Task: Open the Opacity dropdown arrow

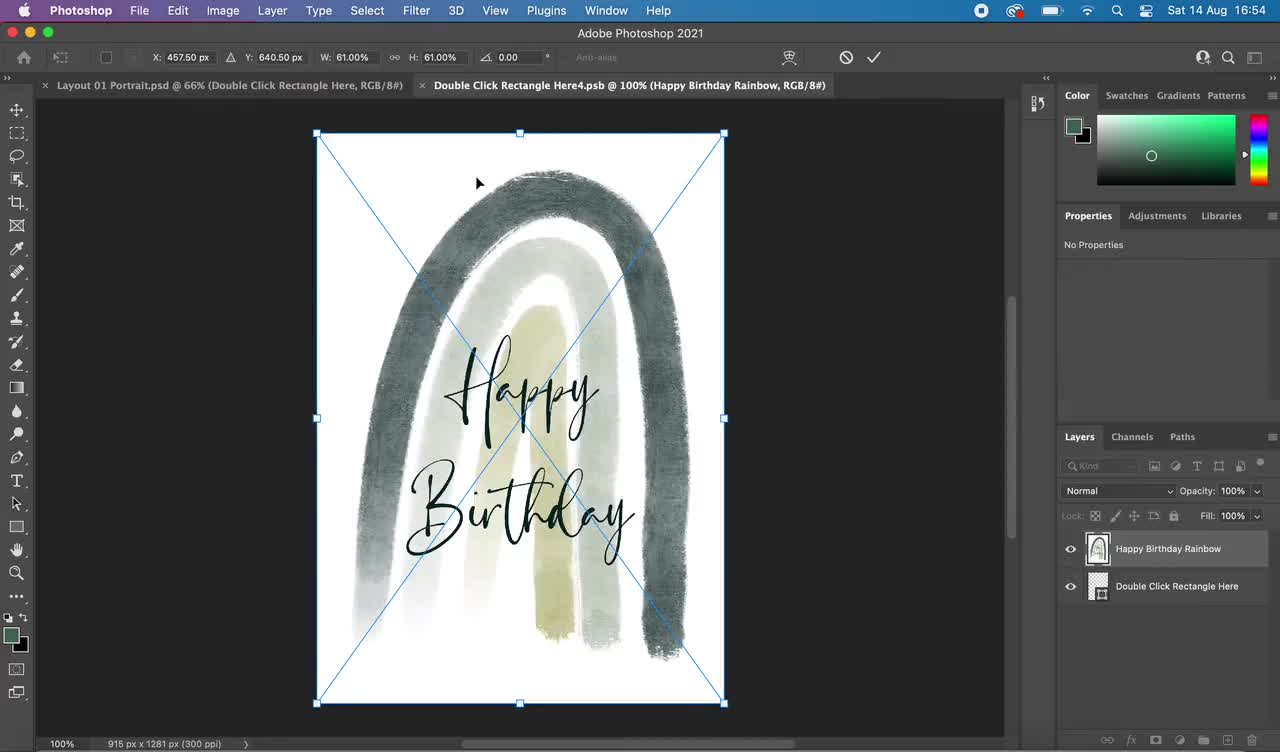Action: point(1257,491)
